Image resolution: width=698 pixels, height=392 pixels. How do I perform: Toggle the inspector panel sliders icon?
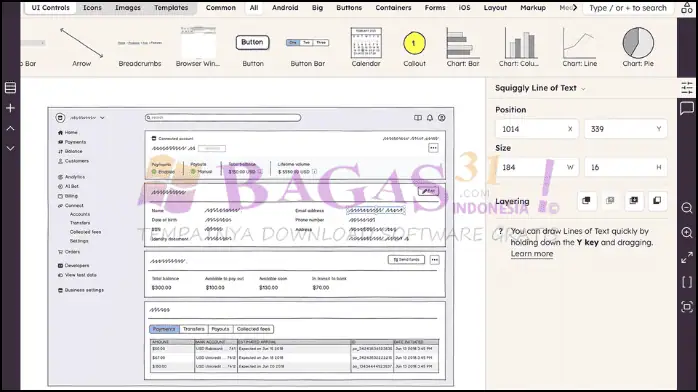tap(687, 88)
